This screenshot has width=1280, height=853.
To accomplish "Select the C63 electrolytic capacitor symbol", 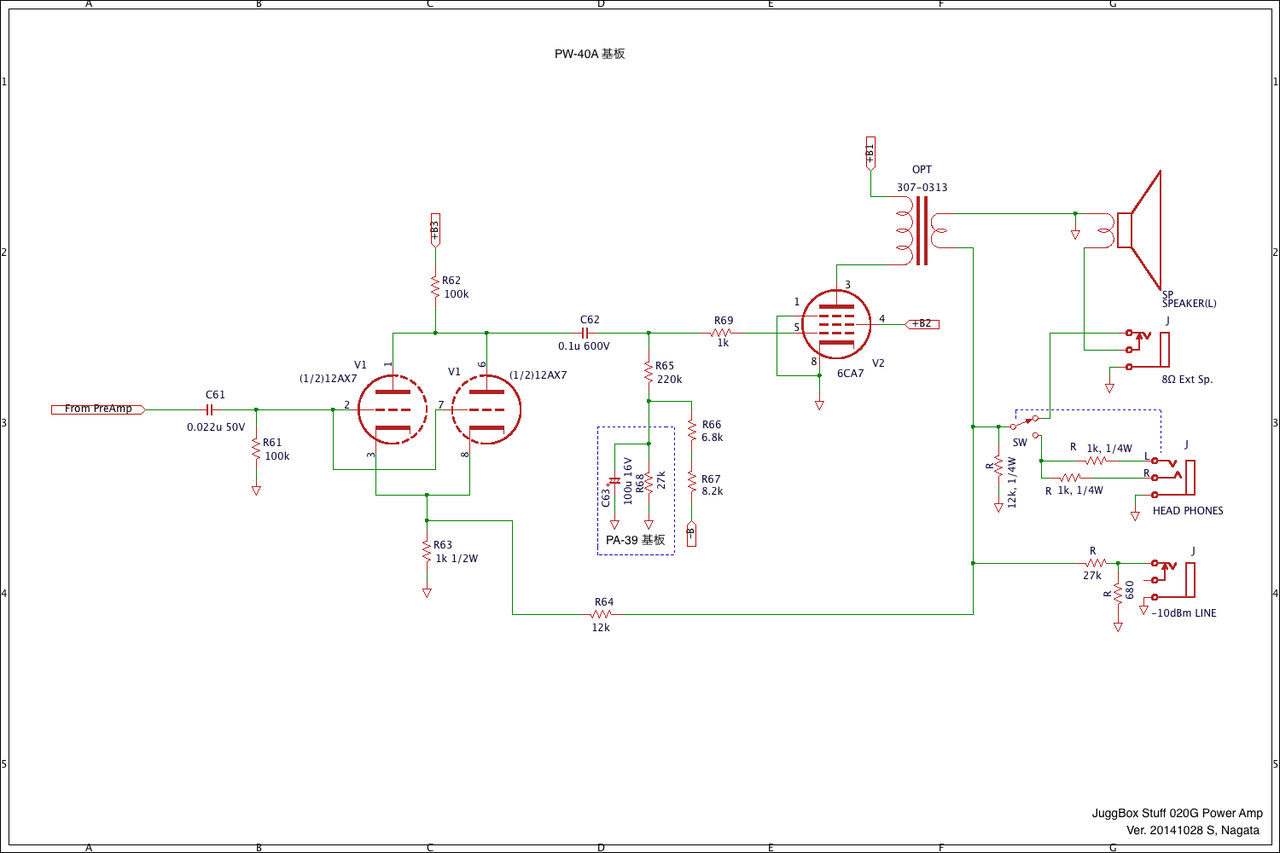I will tap(614, 482).
